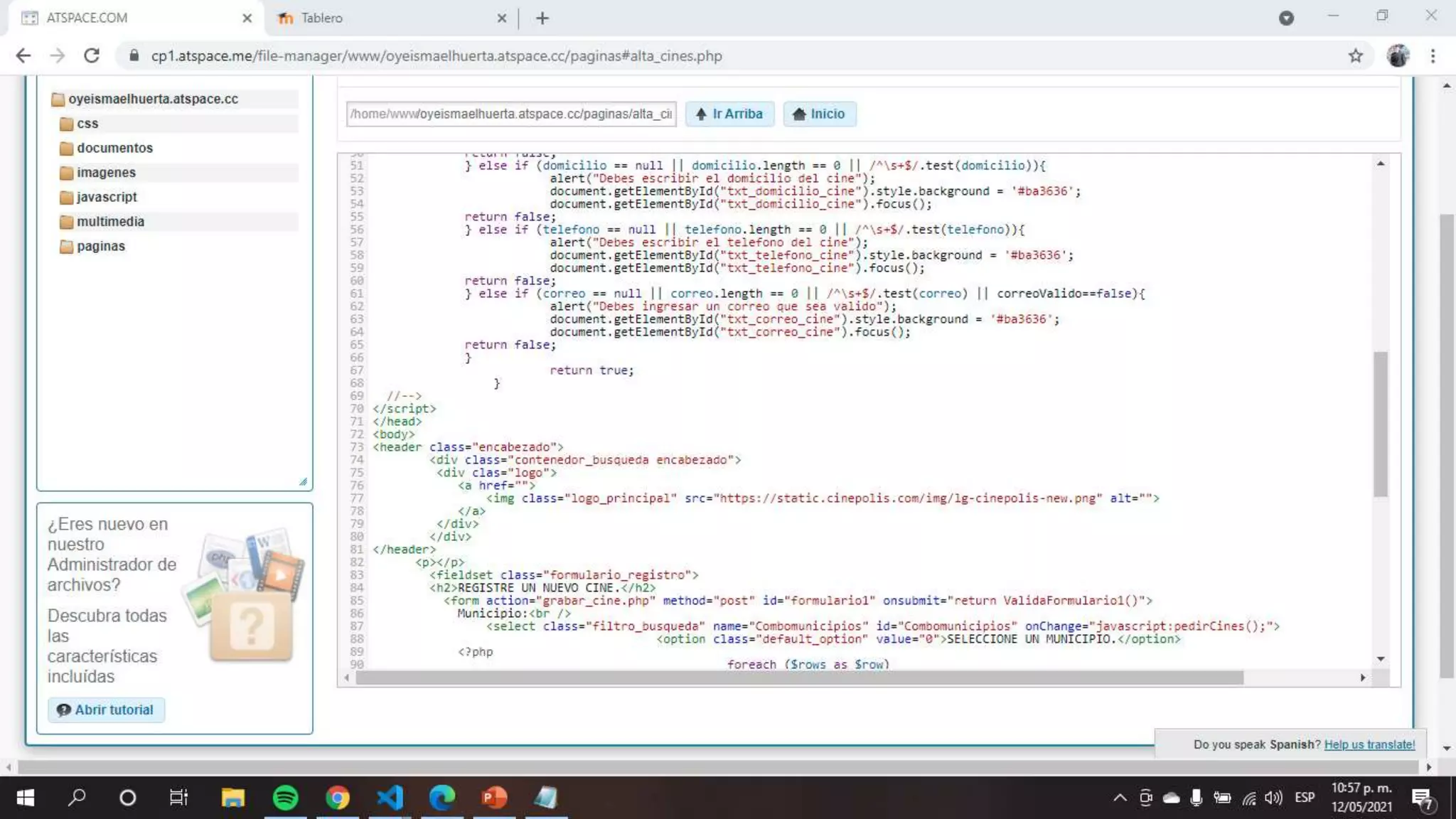Open Chrome's three-dot menu
The image size is (1456, 819).
(1433, 55)
